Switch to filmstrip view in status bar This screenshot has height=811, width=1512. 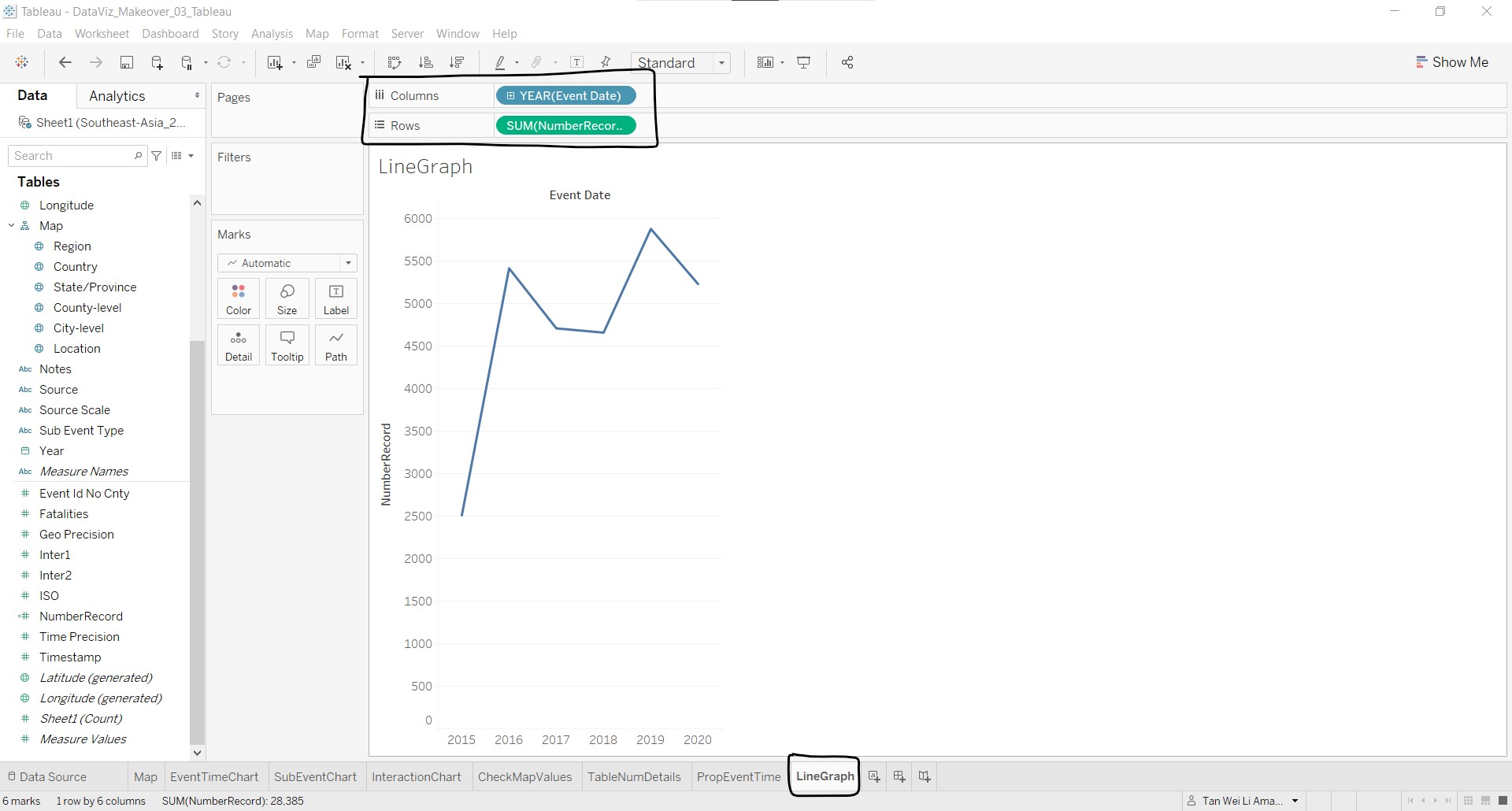(x=1485, y=801)
